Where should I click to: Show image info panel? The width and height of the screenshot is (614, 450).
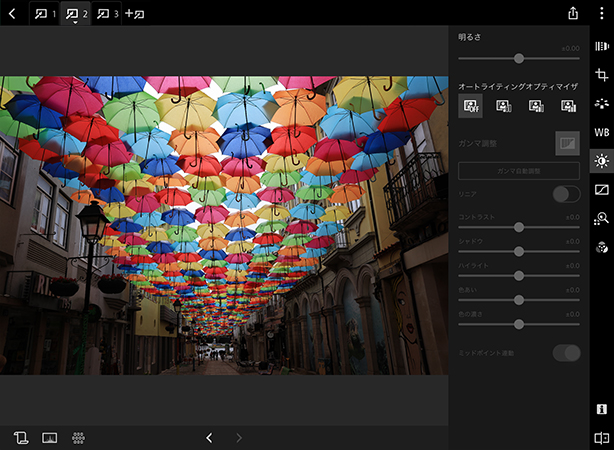pos(601,409)
